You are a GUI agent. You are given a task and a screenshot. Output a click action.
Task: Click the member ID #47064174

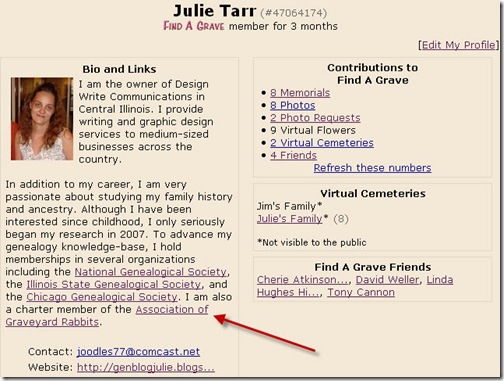[x=293, y=13]
